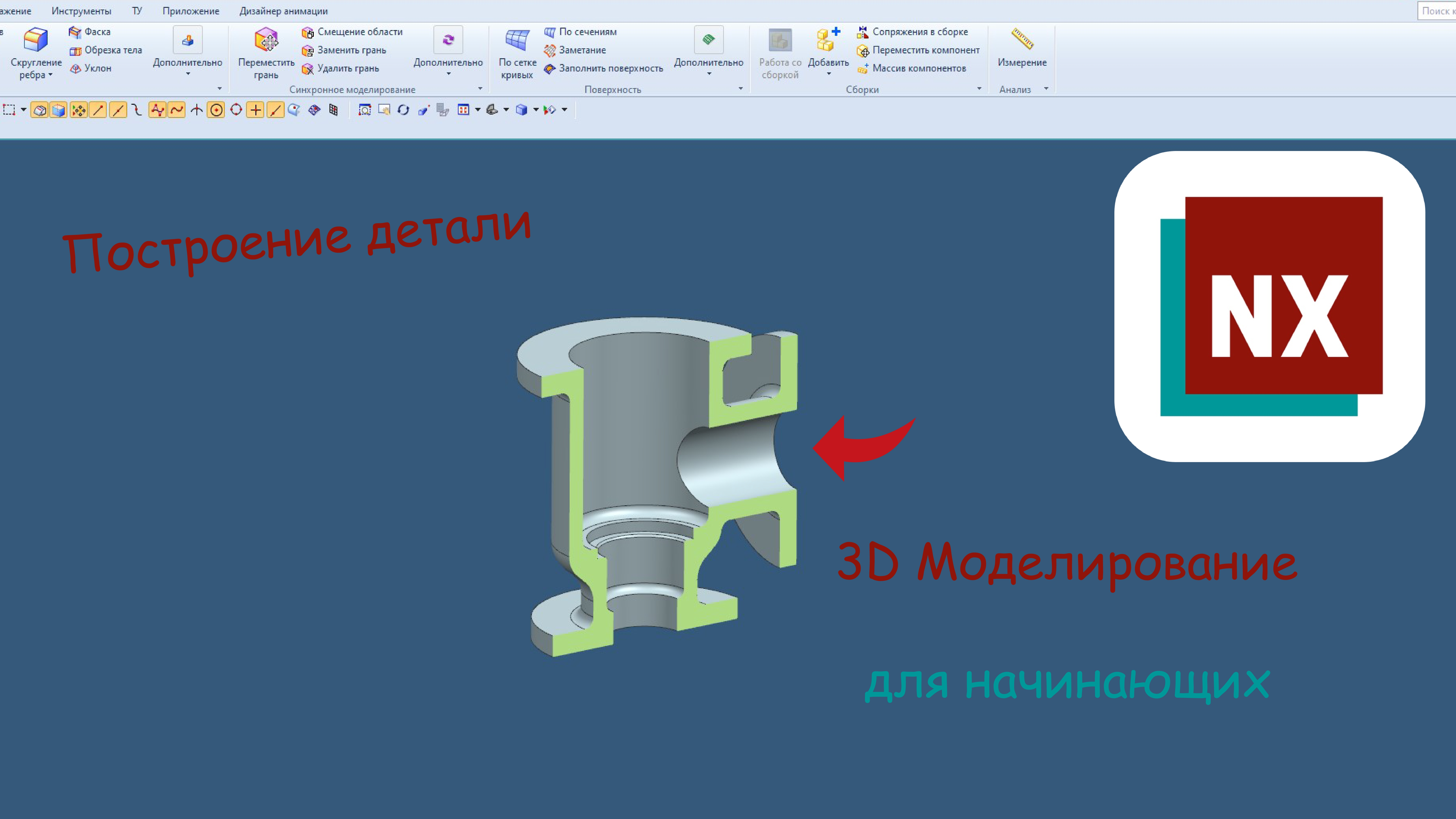Click the Добавить component icon
1456x819 pixels.
coord(828,40)
